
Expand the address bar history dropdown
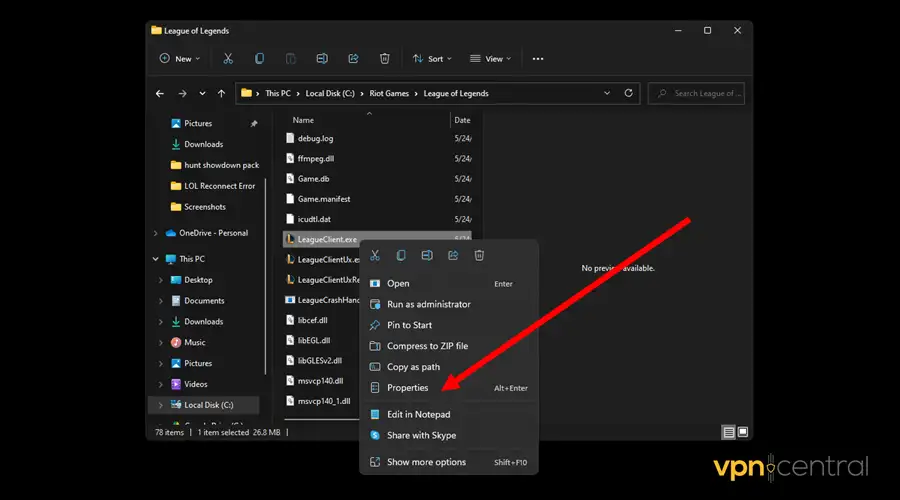coord(607,93)
